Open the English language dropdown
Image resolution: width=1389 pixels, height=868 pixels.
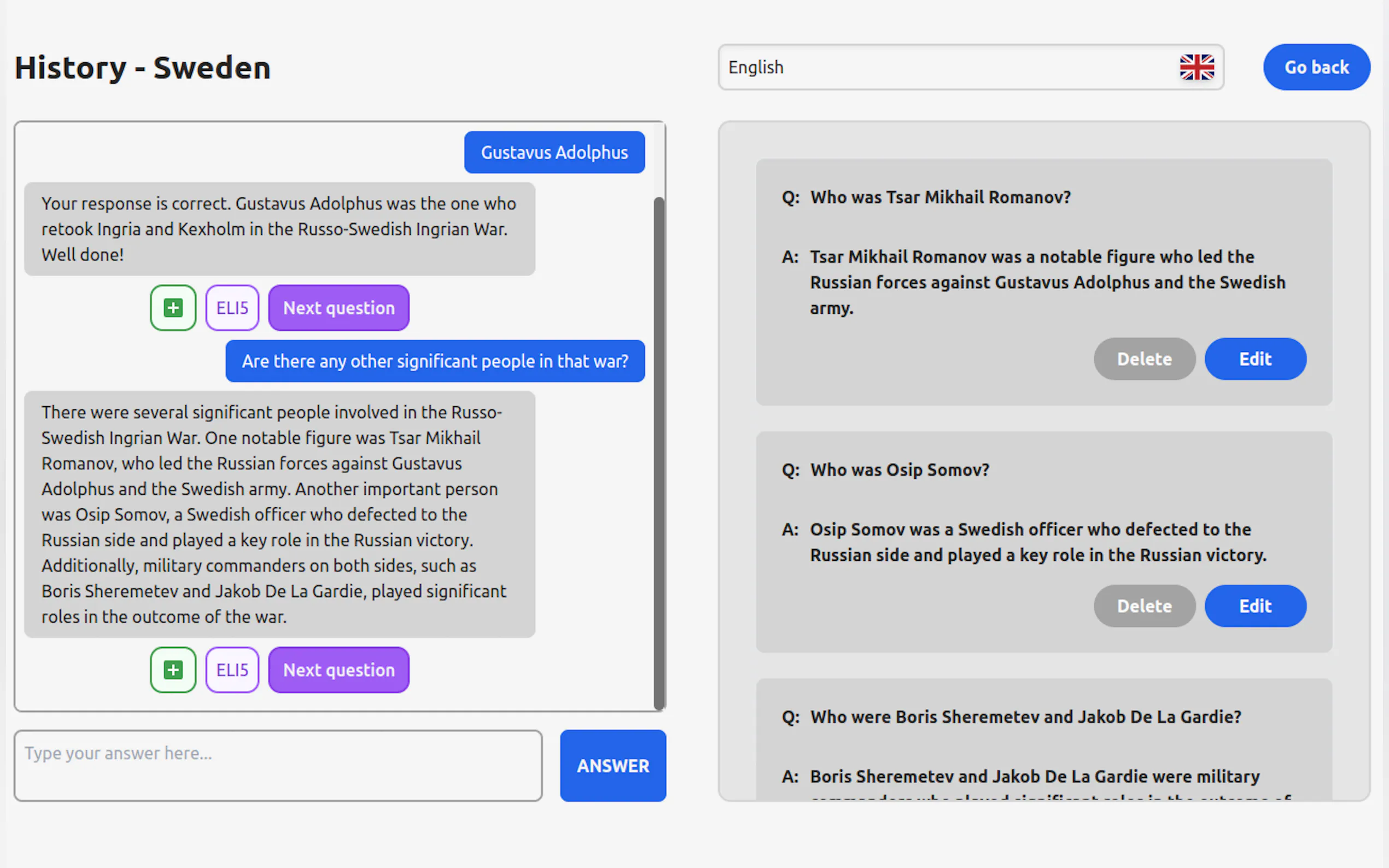pyautogui.click(x=948, y=67)
